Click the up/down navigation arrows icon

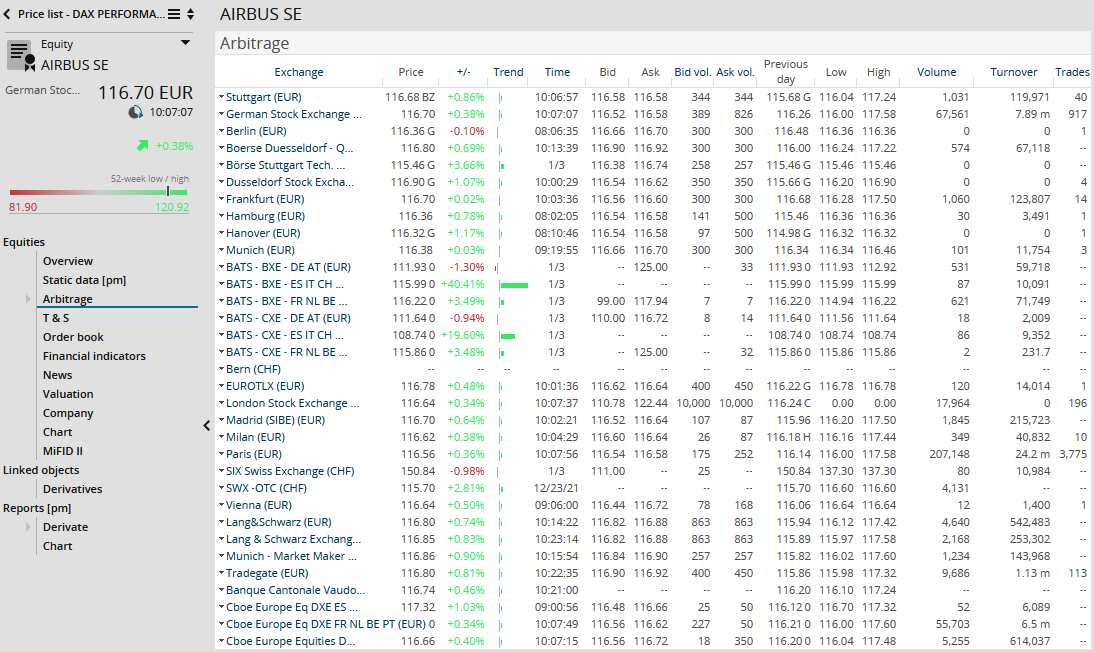coord(191,14)
